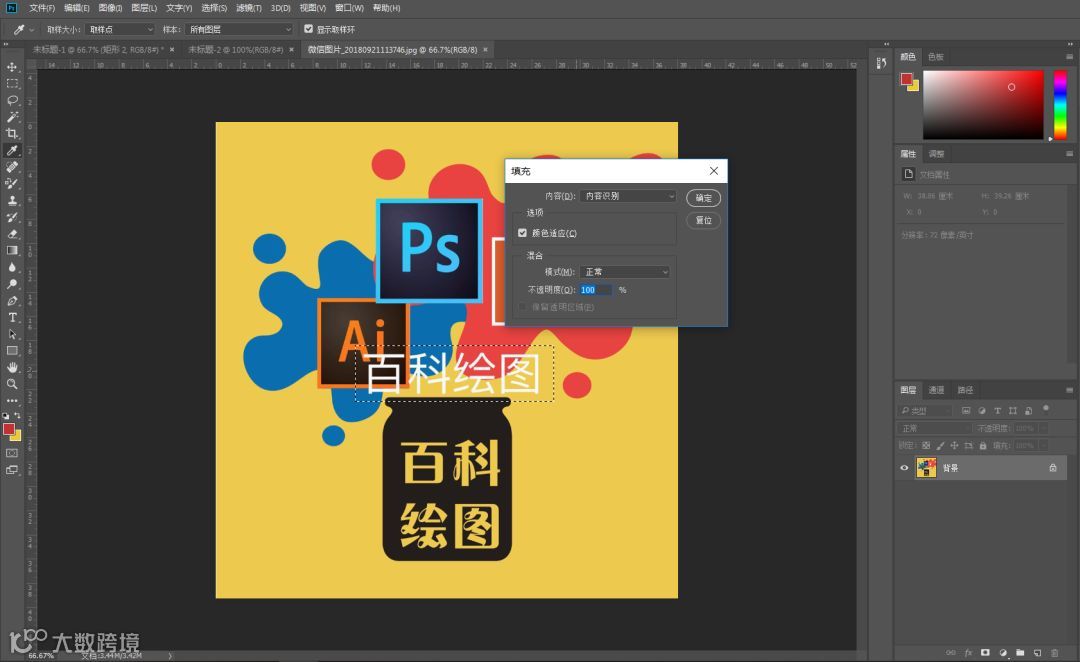
Task: Switch to 通道 tab
Action: pos(936,390)
